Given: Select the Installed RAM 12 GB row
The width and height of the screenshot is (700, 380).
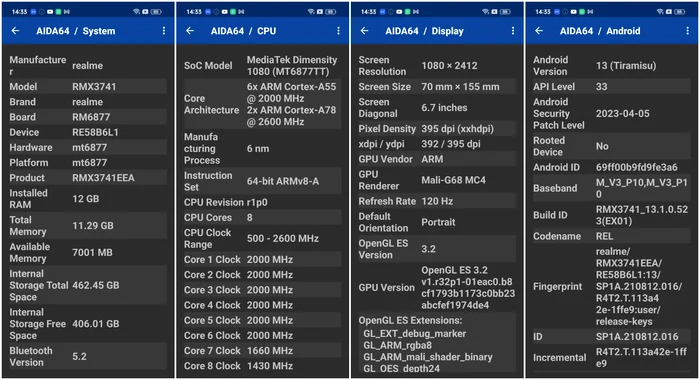Looking at the screenshot, I should coord(88,199).
